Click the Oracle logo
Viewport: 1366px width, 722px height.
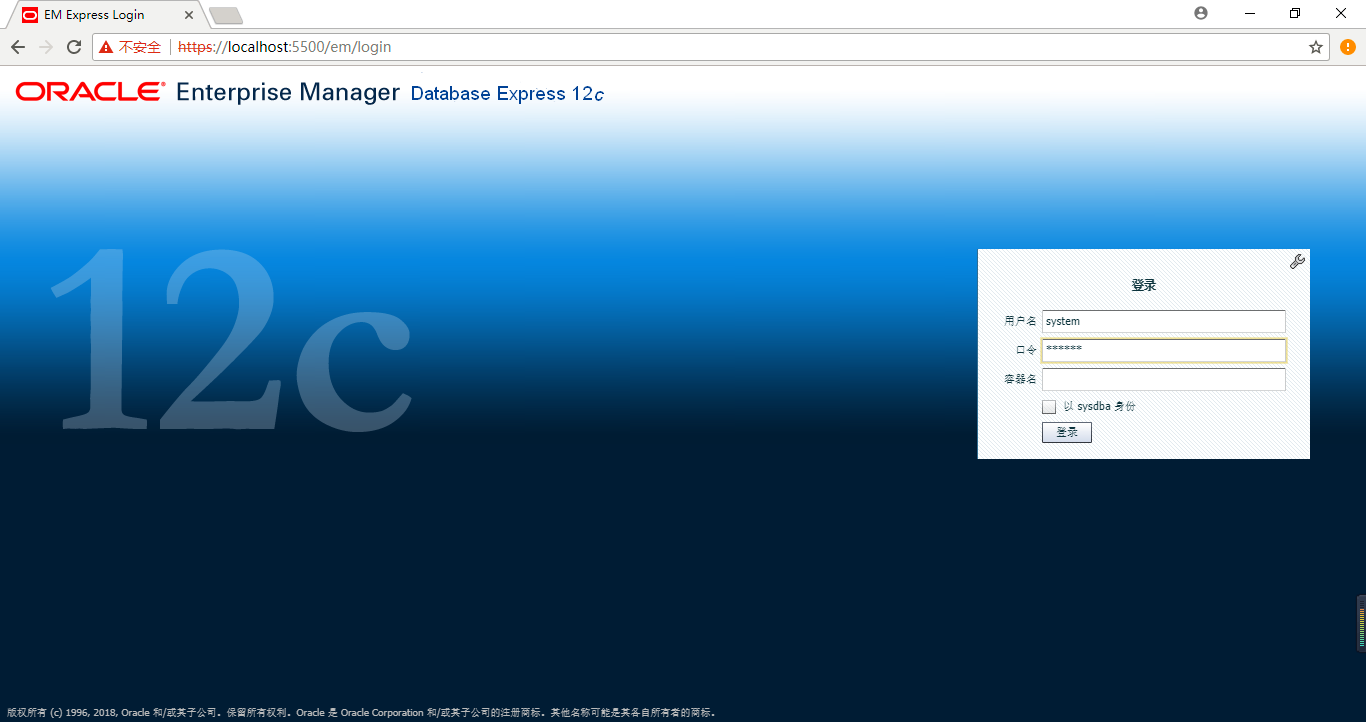tap(91, 92)
